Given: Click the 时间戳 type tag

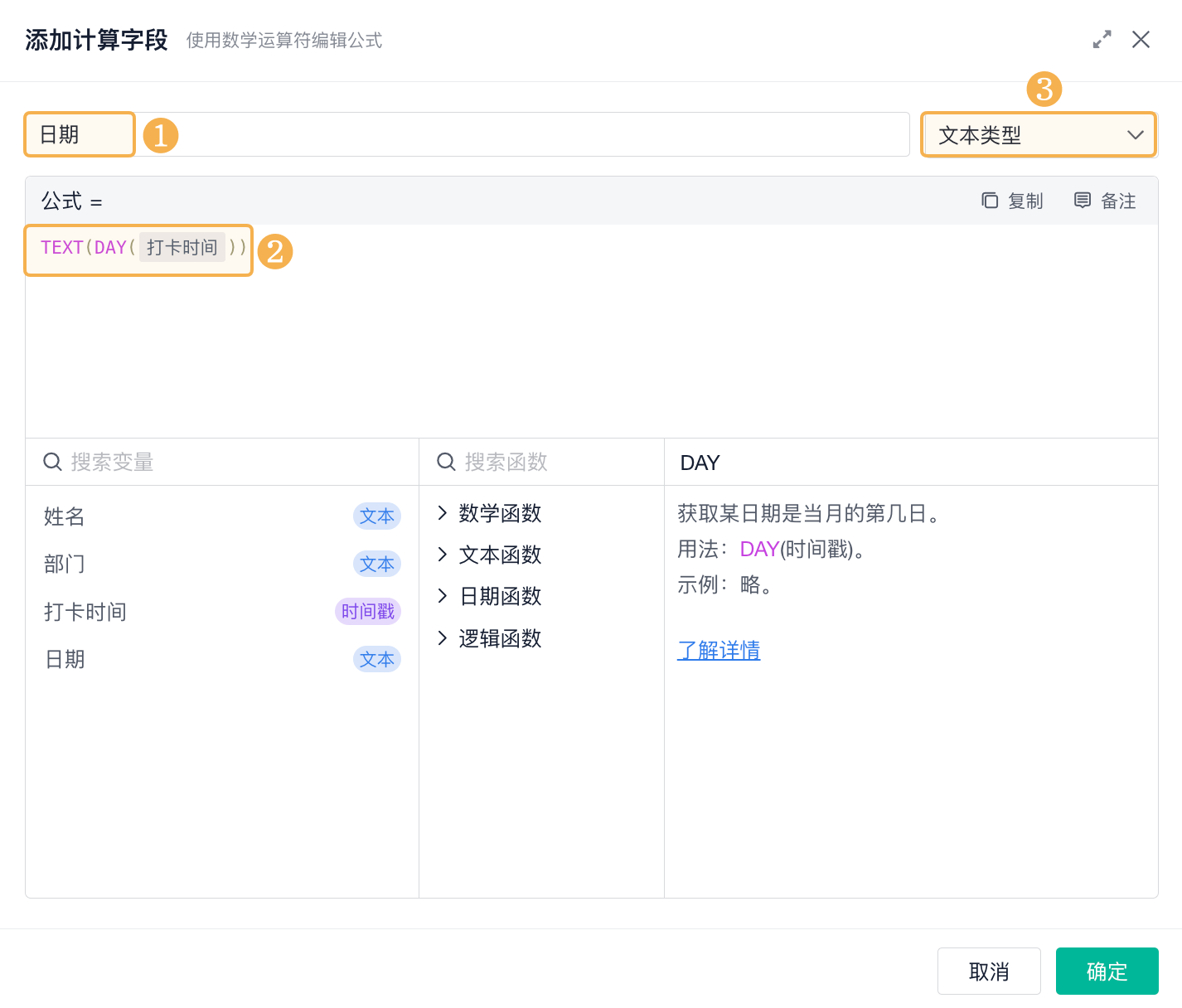Looking at the screenshot, I should 368,612.
